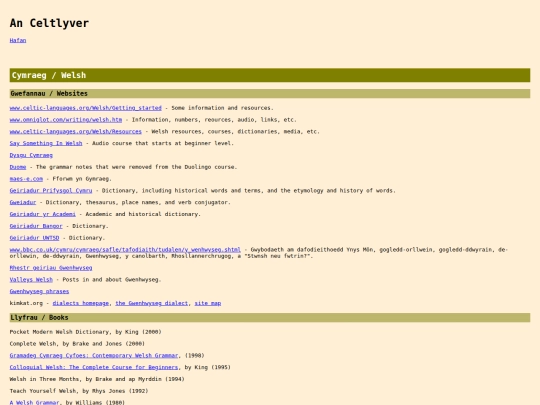Viewport: 540px width, 405px height.
Task: Click 'Posts in and about Gwenhwyseg' text
Action: (x=112, y=279)
